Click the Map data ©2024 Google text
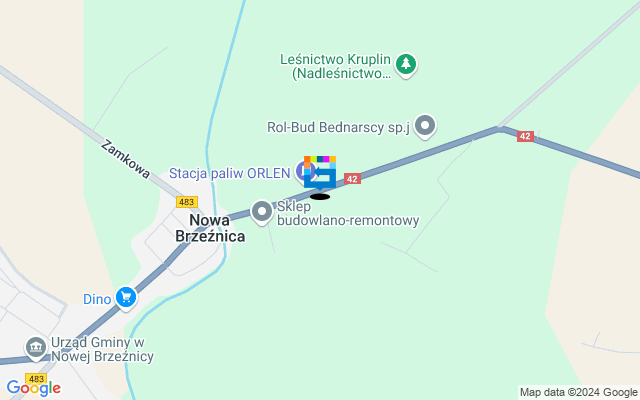This screenshot has width=640, height=400. (578, 393)
